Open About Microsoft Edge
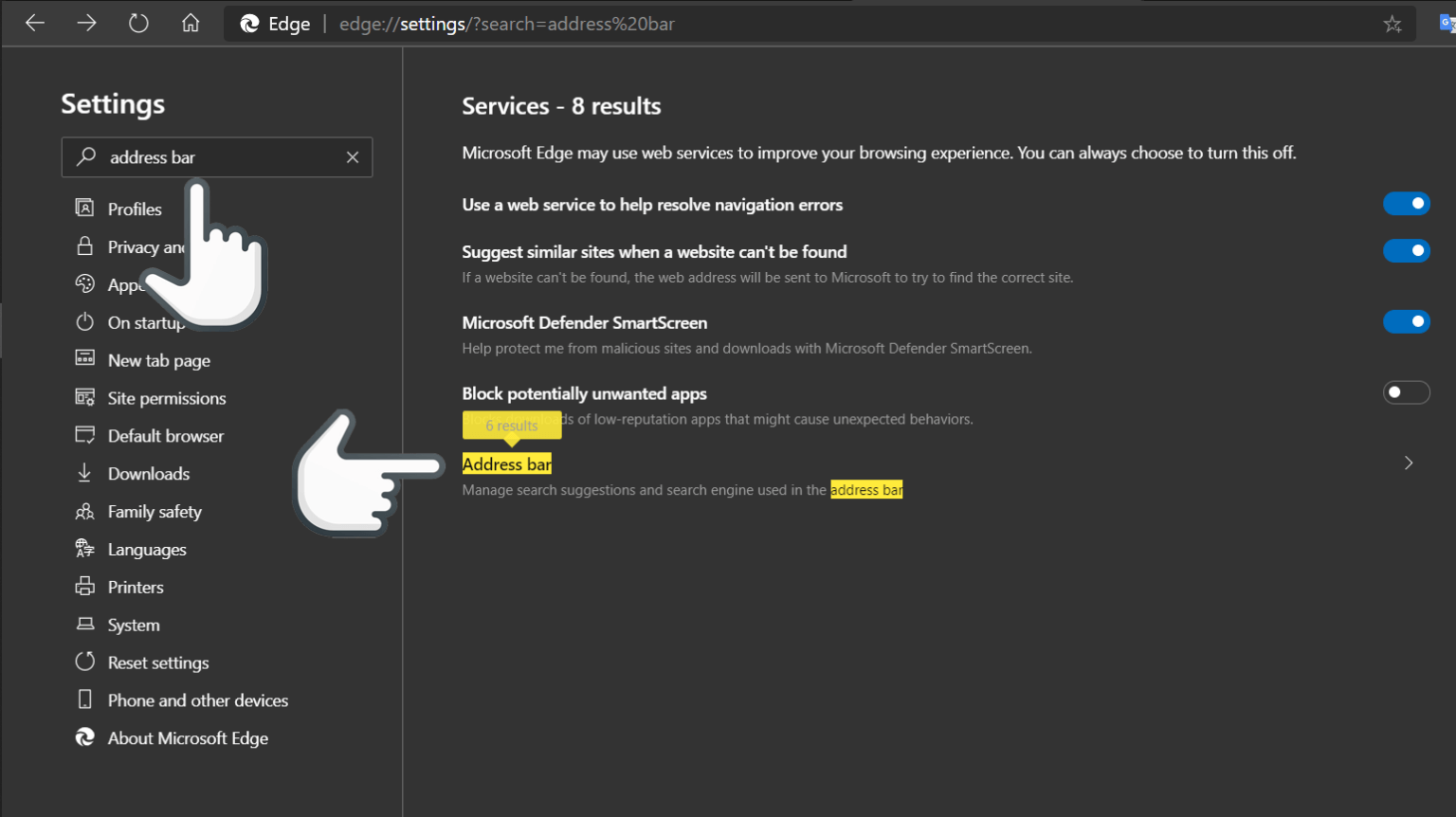The height and width of the screenshot is (817, 1456). 188,738
